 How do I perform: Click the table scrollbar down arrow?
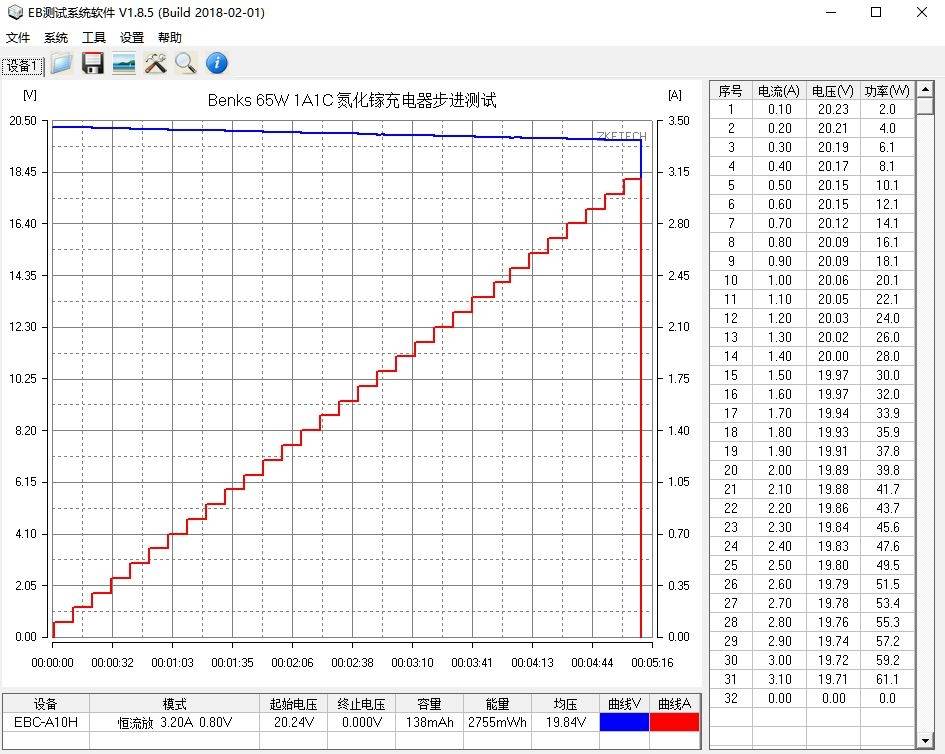[x=925, y=741]
